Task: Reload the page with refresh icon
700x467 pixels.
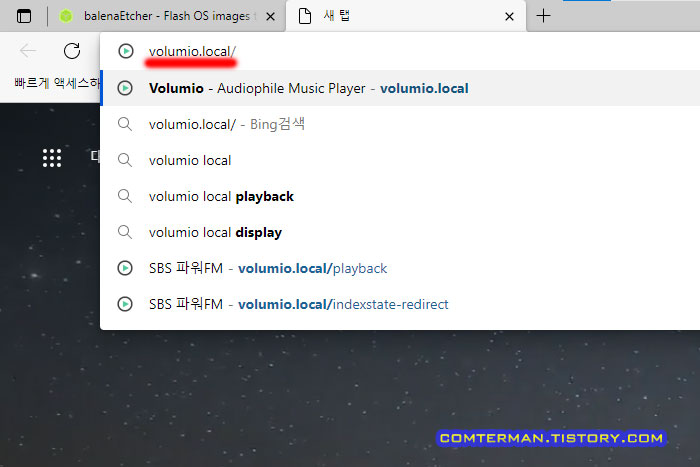Action: (72, 51)
